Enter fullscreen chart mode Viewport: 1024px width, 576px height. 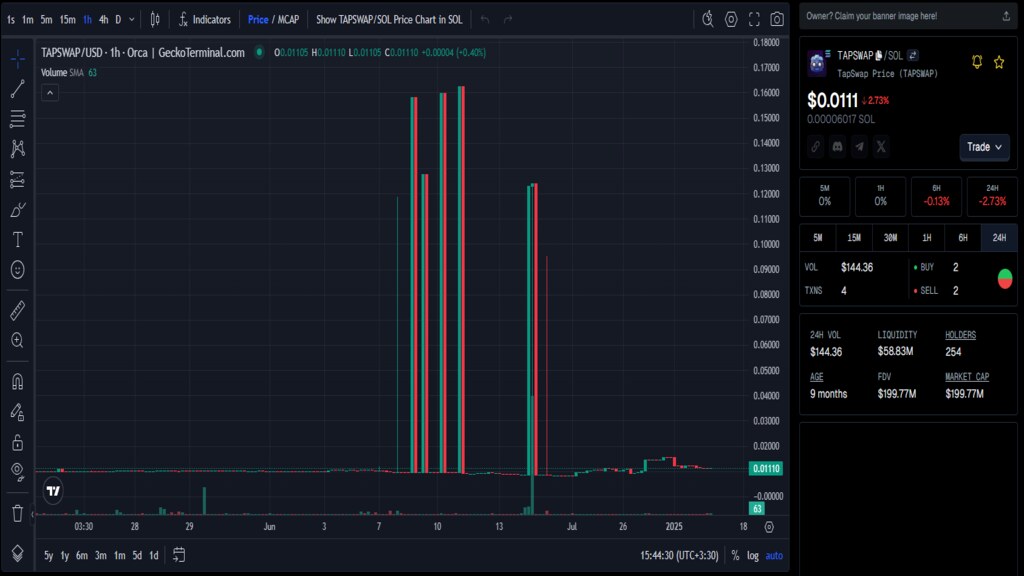(754, 20)
